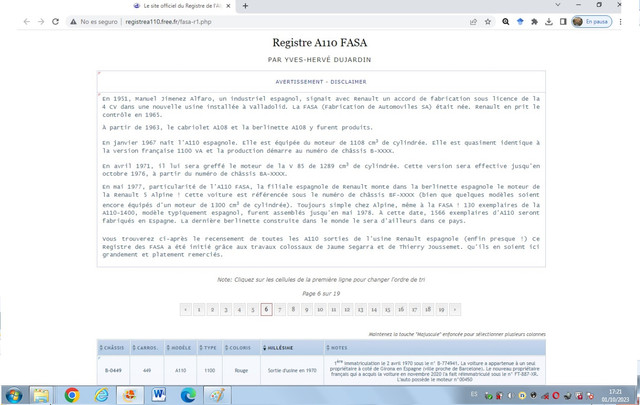Click the 'Rouge' coloris cell

pyautogui.click(x=241, y=370)
